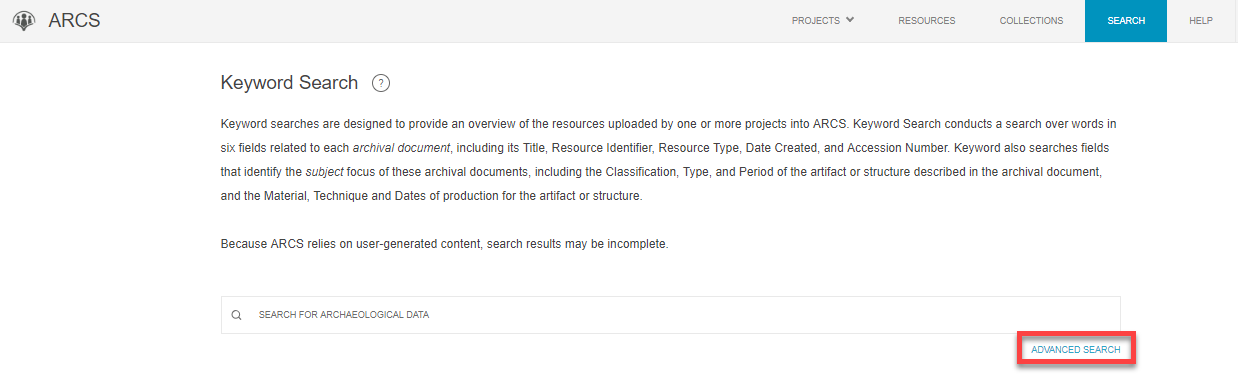Click the ARCS logo icon
The height and width of the screenshot is (391, 1238).
24,21
